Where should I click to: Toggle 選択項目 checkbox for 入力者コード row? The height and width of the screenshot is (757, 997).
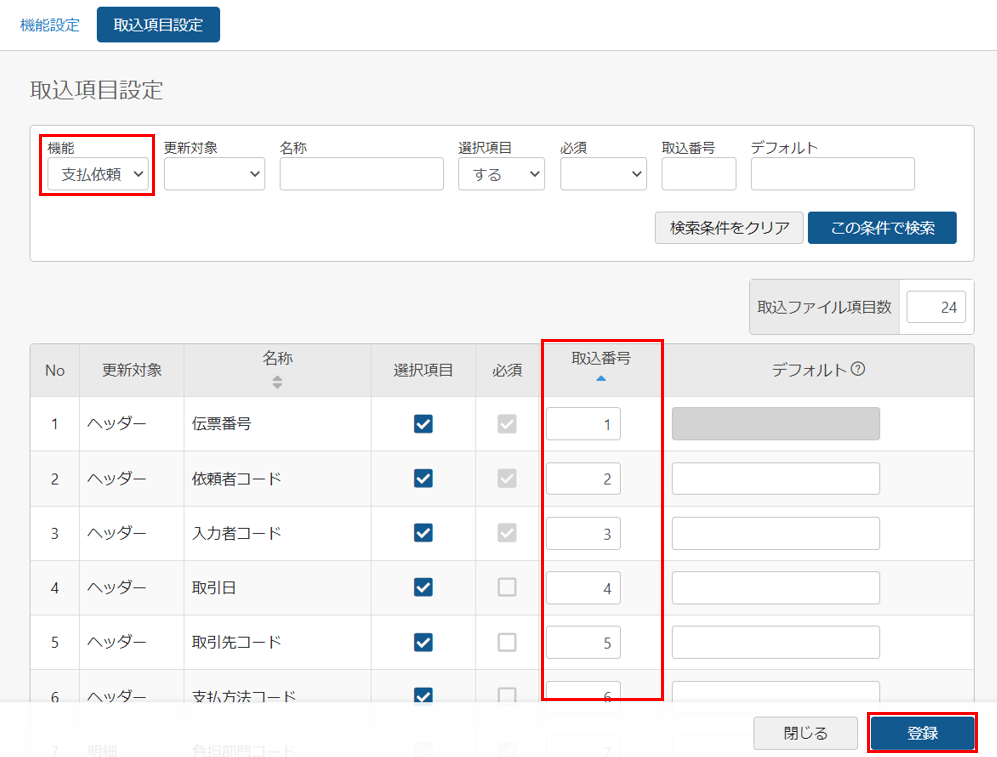[x=423, y=533]
